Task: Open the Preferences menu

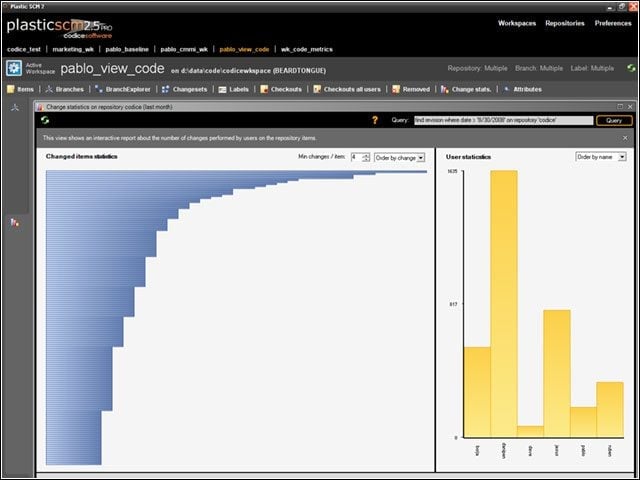Action: (x=613, y=23)
